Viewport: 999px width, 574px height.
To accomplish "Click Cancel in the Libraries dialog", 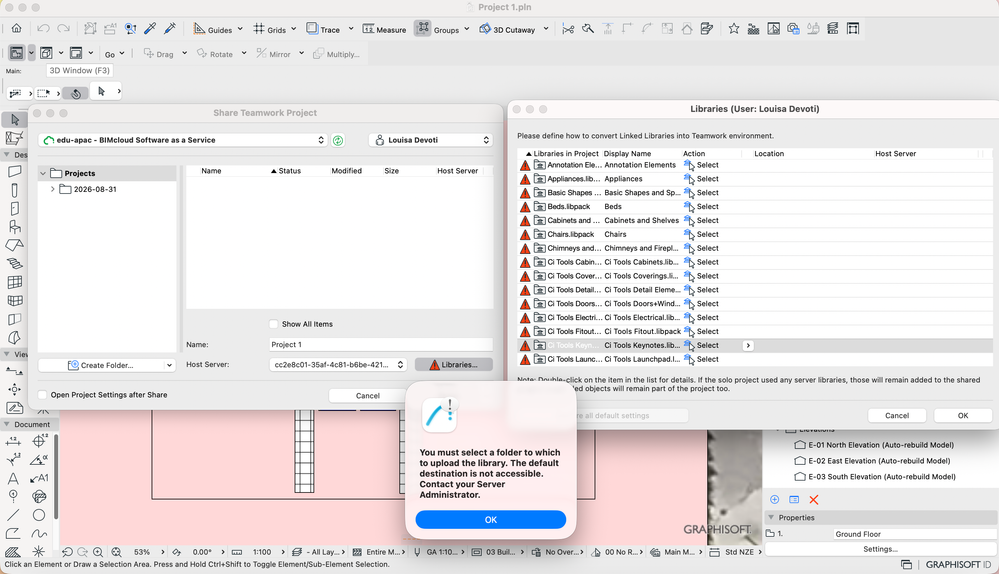I will click(x=896, y=415).
